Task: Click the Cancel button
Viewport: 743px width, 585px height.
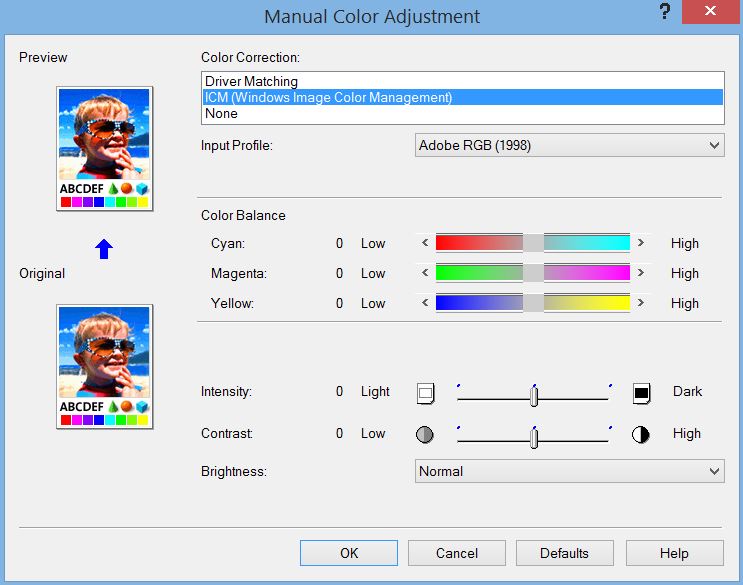Action: tap(457, 553)
